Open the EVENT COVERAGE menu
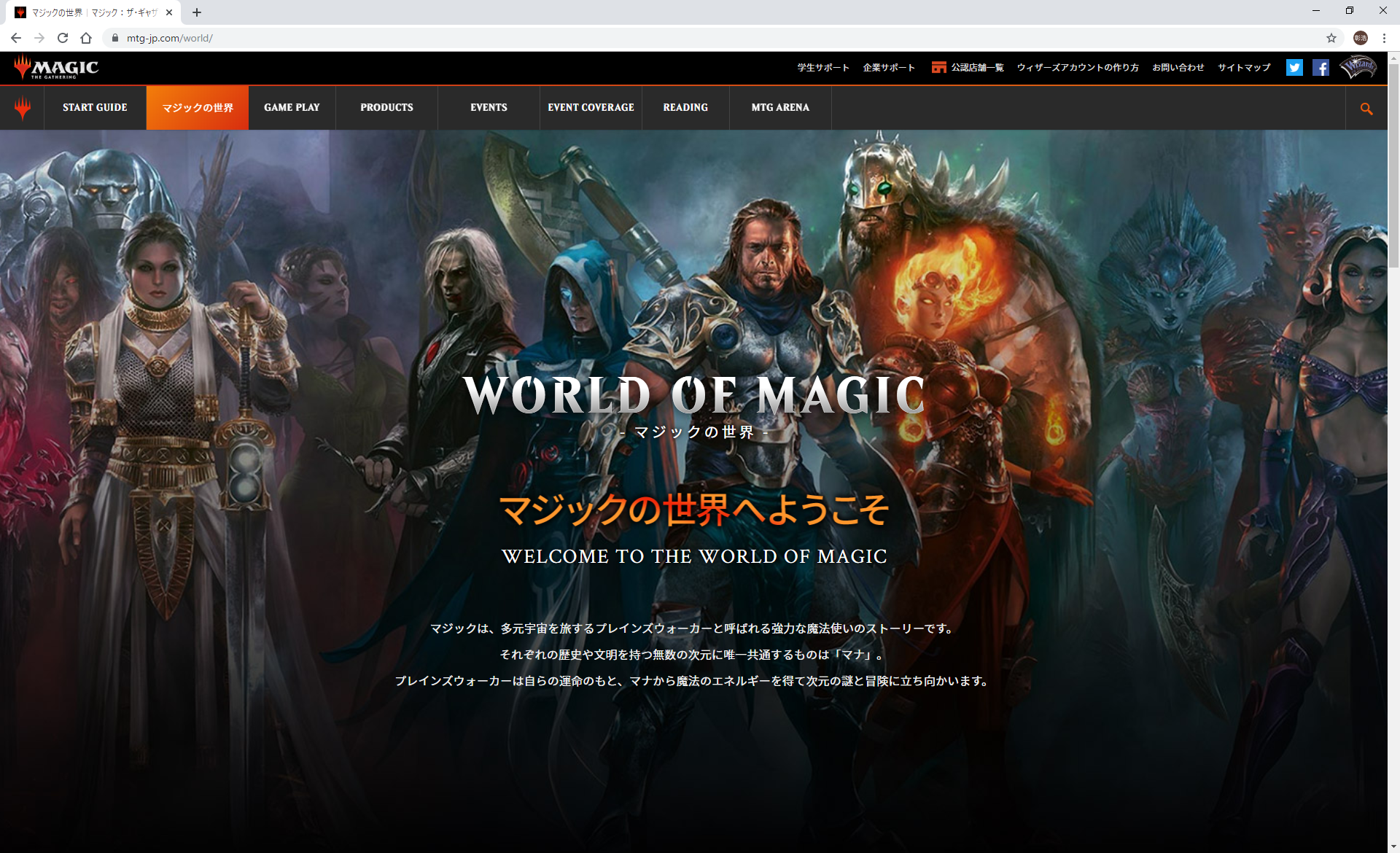 coord(591,108)
